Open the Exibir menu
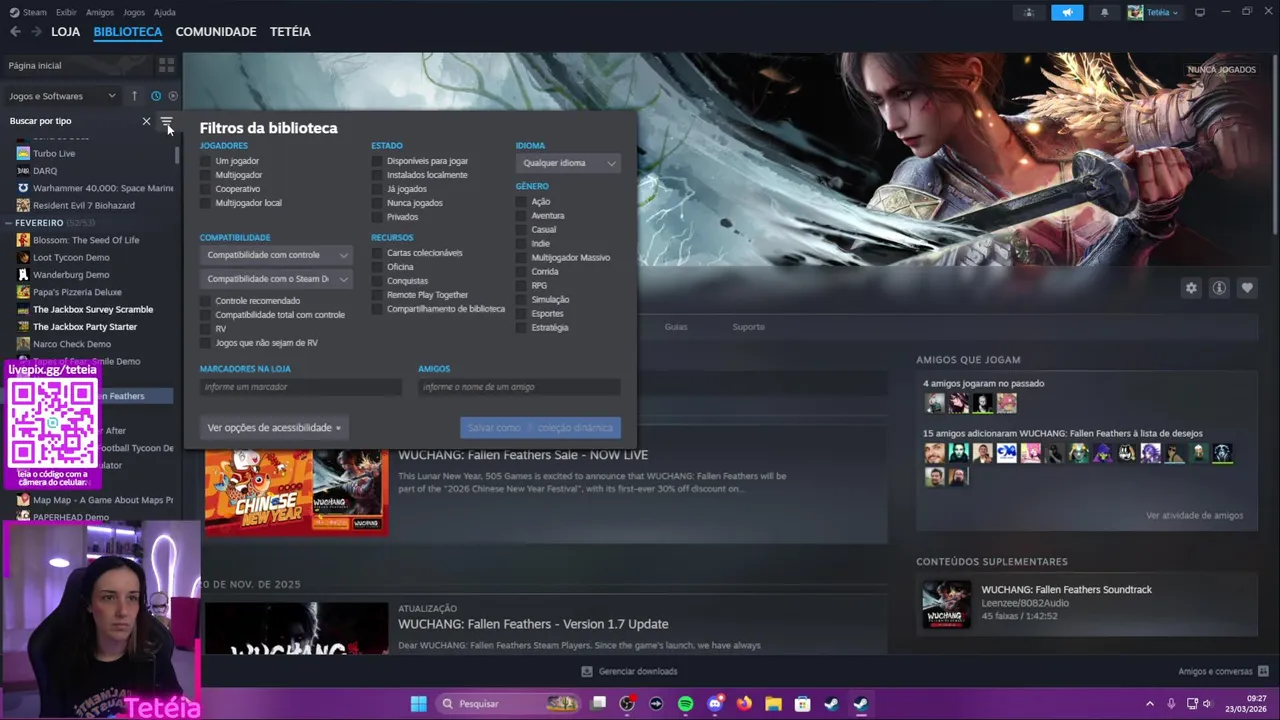 pyautogui.click(x=66, y=12)
